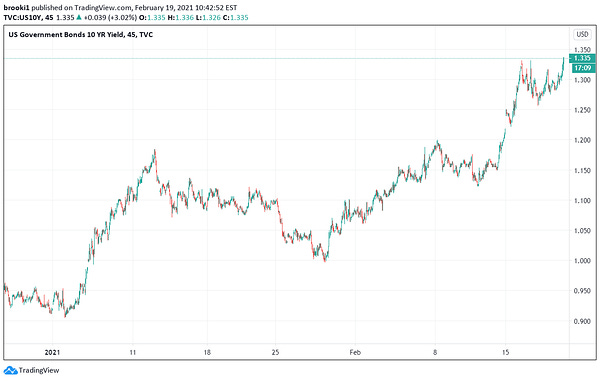600x381 pixels.
Task: Click the 1.300 price axis label
Action: pyautogui.click(x=582, y=80)
